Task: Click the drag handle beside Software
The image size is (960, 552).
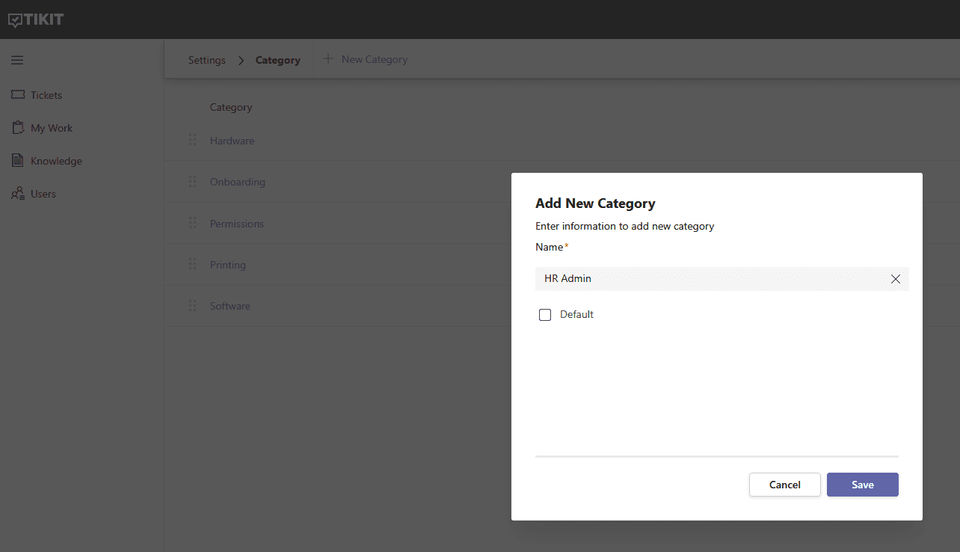Action: click(x=192, y=306)
